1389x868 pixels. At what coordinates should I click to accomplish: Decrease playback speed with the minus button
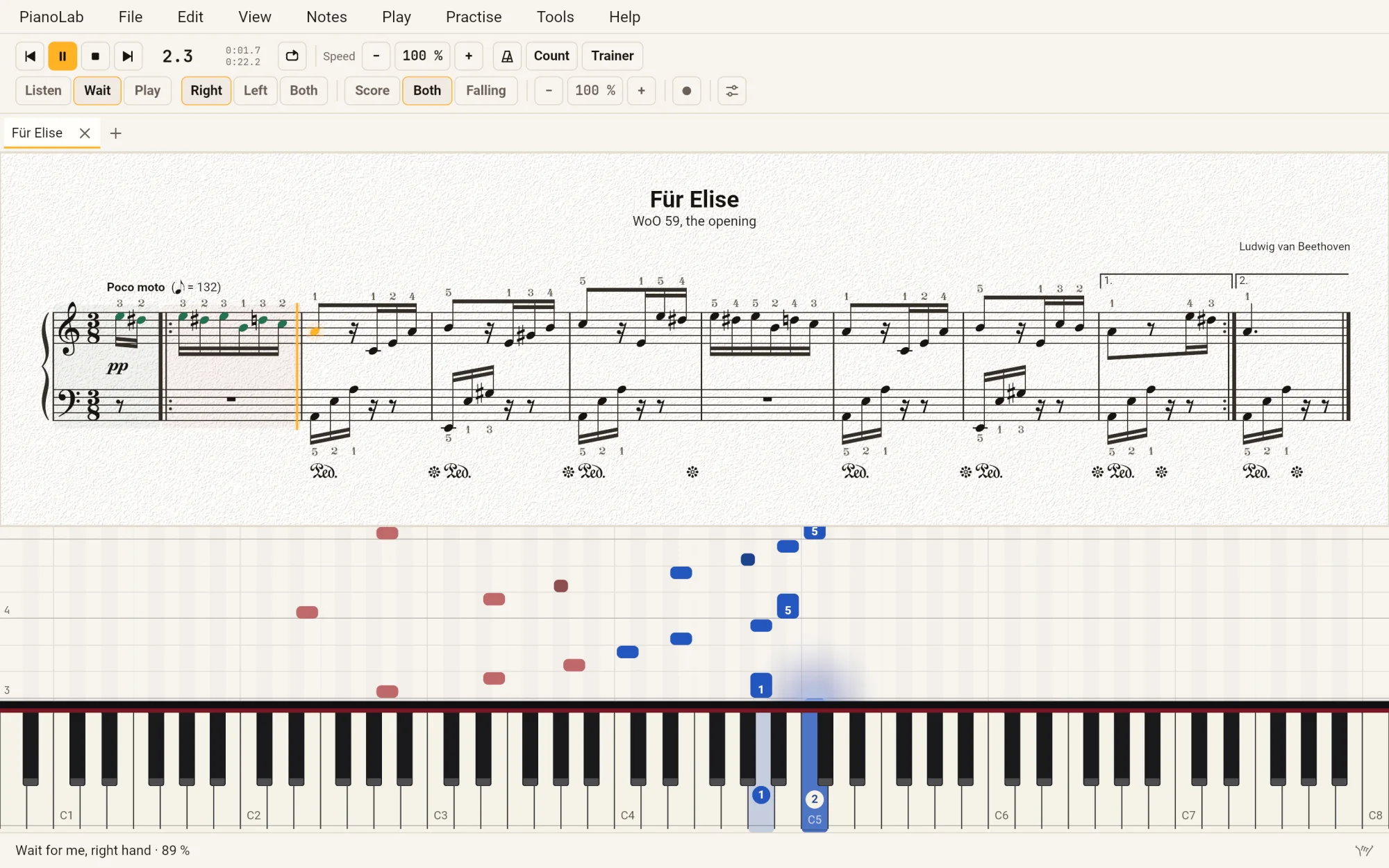[x=376, y=56]
